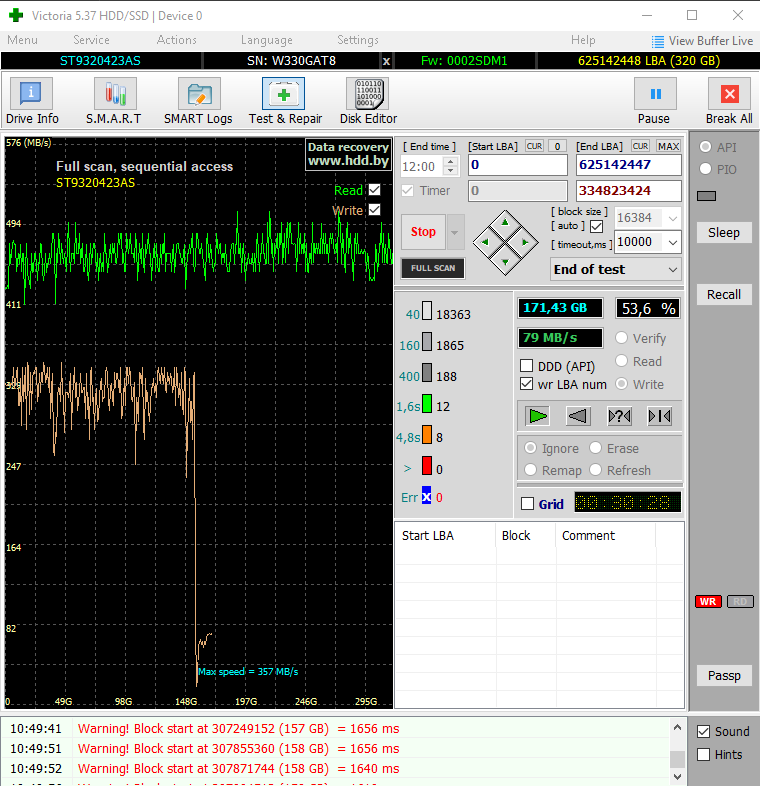
Task: Click the Stop button
Action: click(x=423, y=232)
